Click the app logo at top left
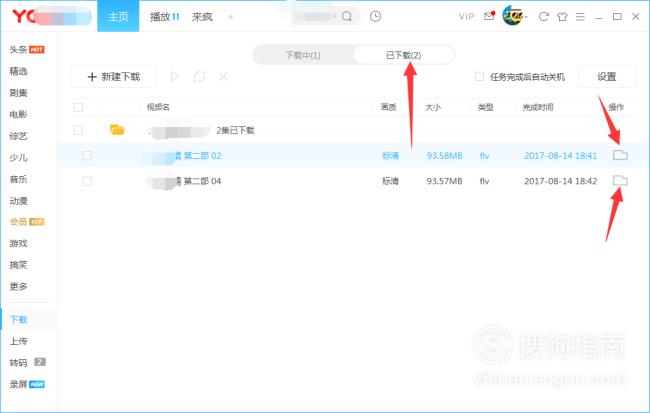The height and width of the screenshot is (413, 650). [51, 17]
